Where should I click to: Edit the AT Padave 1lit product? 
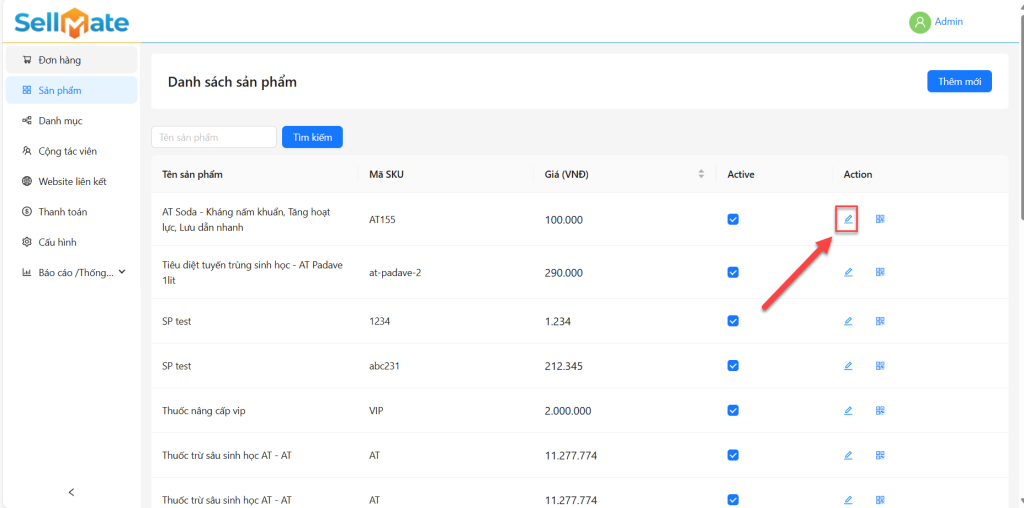coord(848,272)
